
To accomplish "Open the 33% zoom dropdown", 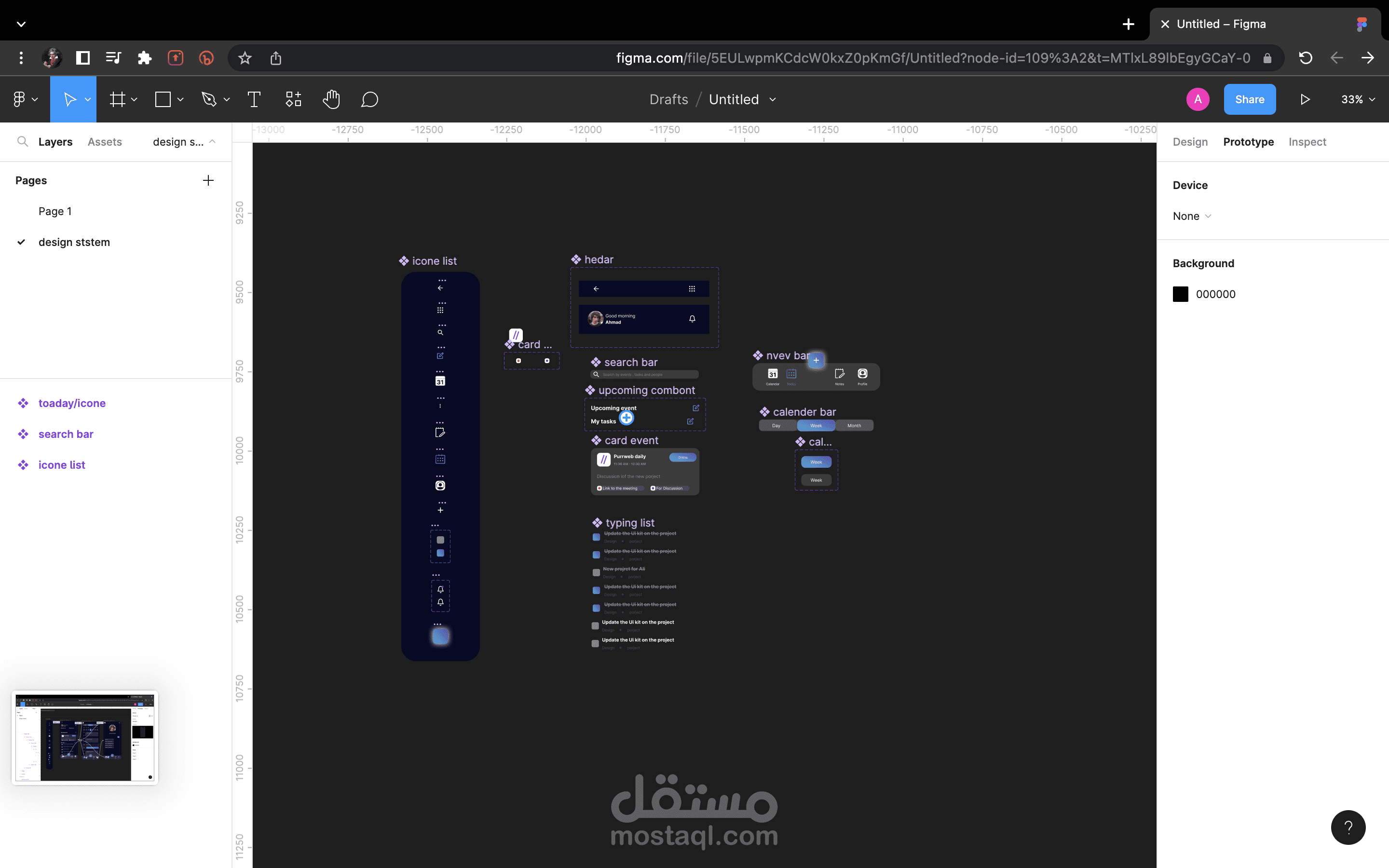I will coord(1358,99).
